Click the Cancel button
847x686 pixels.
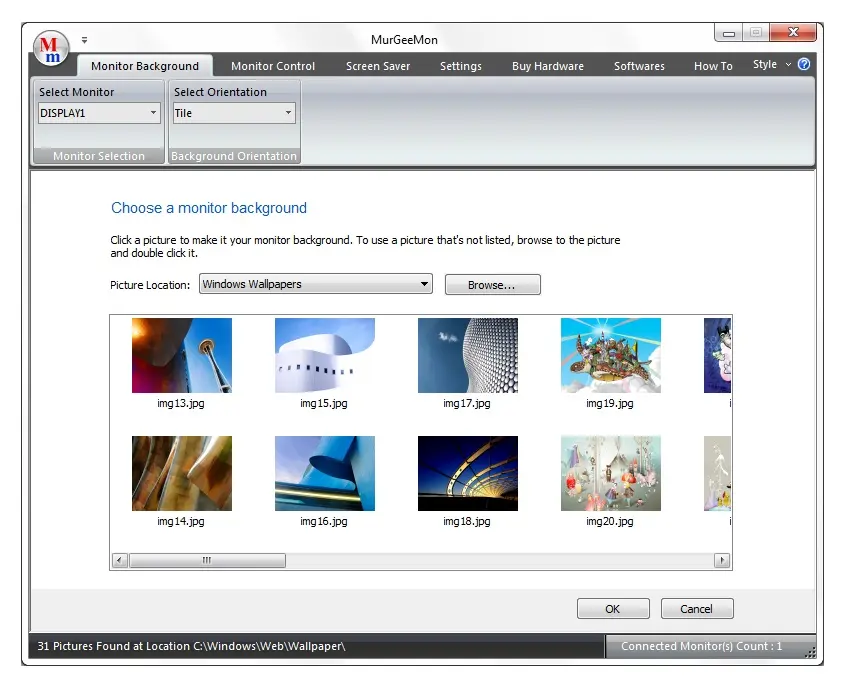[696, 609]
